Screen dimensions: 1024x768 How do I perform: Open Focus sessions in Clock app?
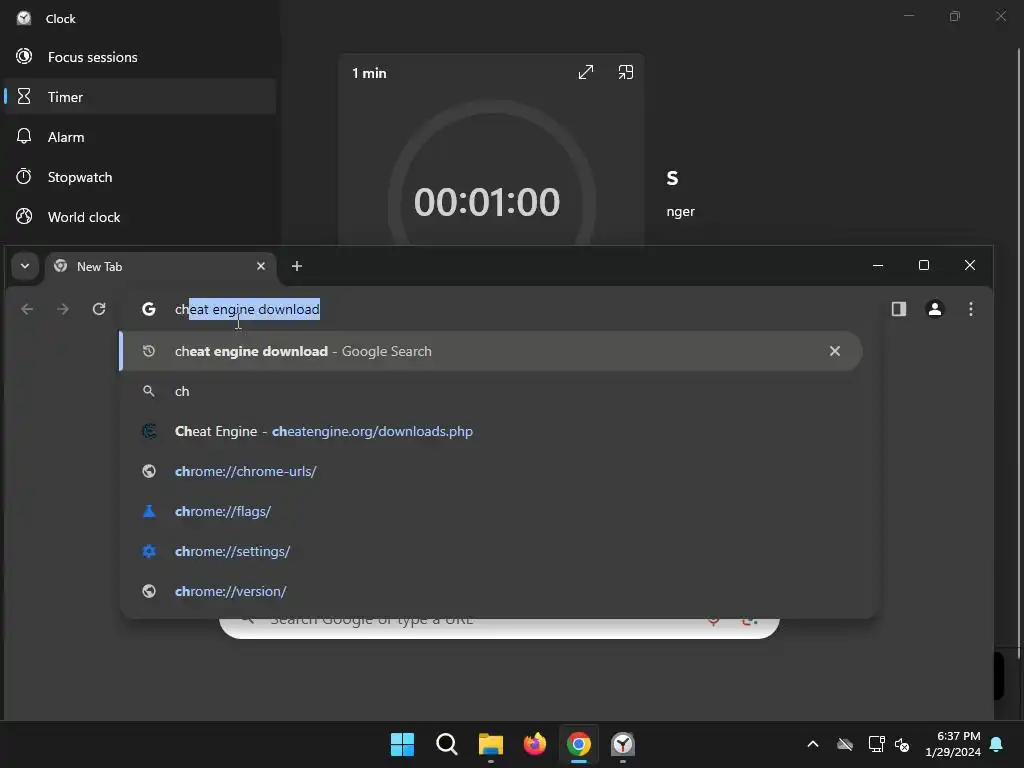(140, 57)
